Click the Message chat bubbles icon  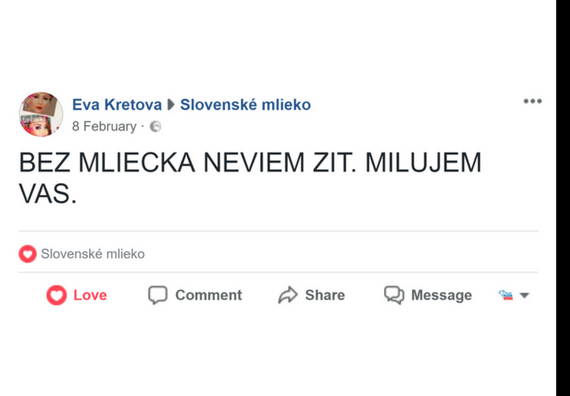pos(394,295)
